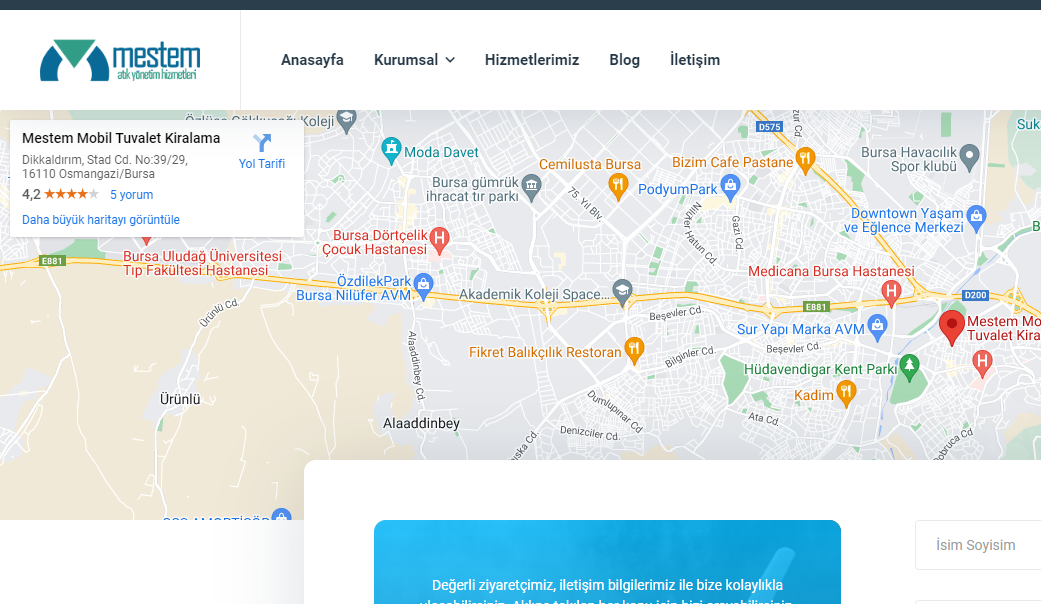
Task: Select Sur Yapı Marka AVM shopping pin
Action: point(877,327)
